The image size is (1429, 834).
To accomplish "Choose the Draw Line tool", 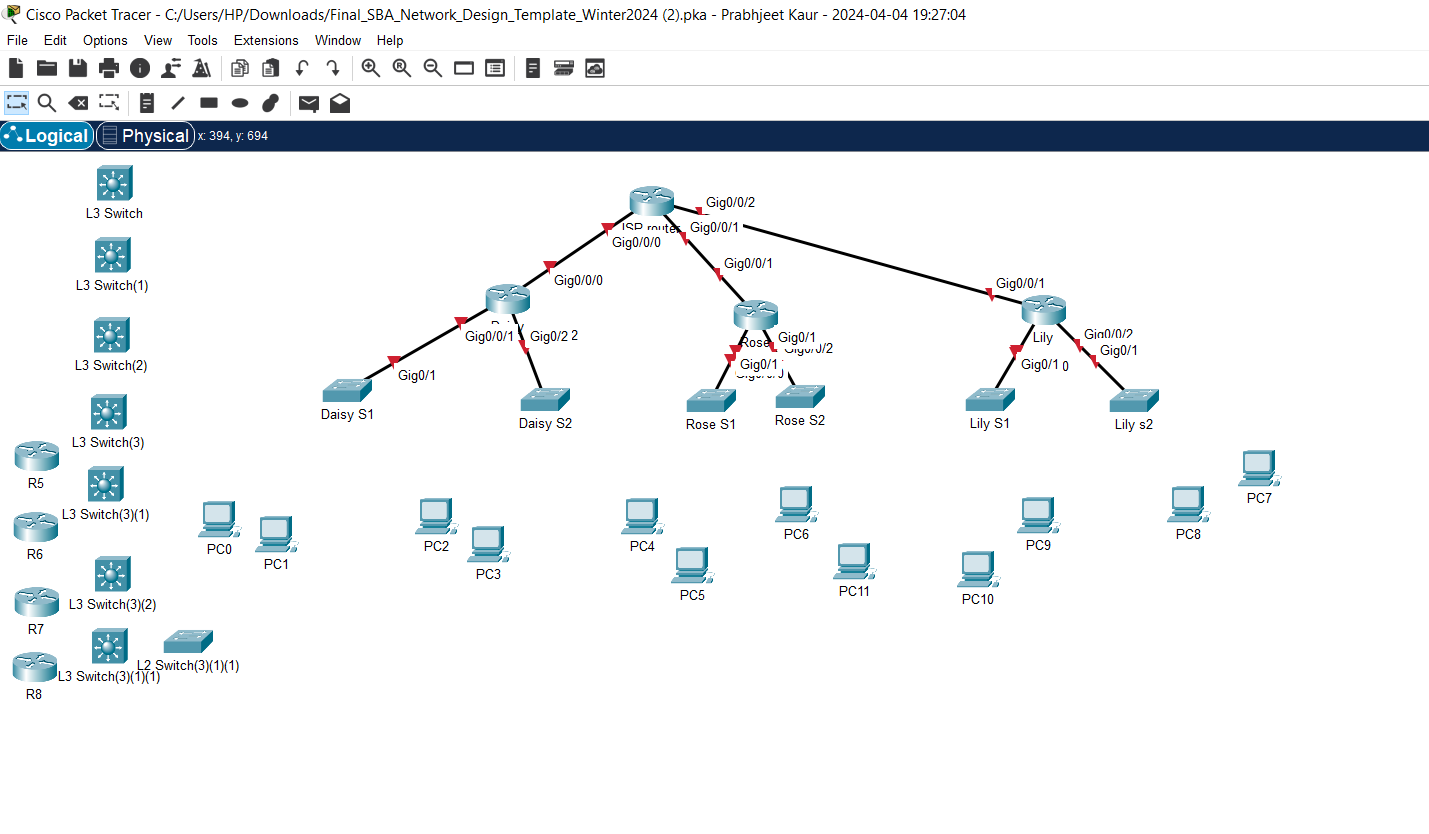I will pos(177,103).
